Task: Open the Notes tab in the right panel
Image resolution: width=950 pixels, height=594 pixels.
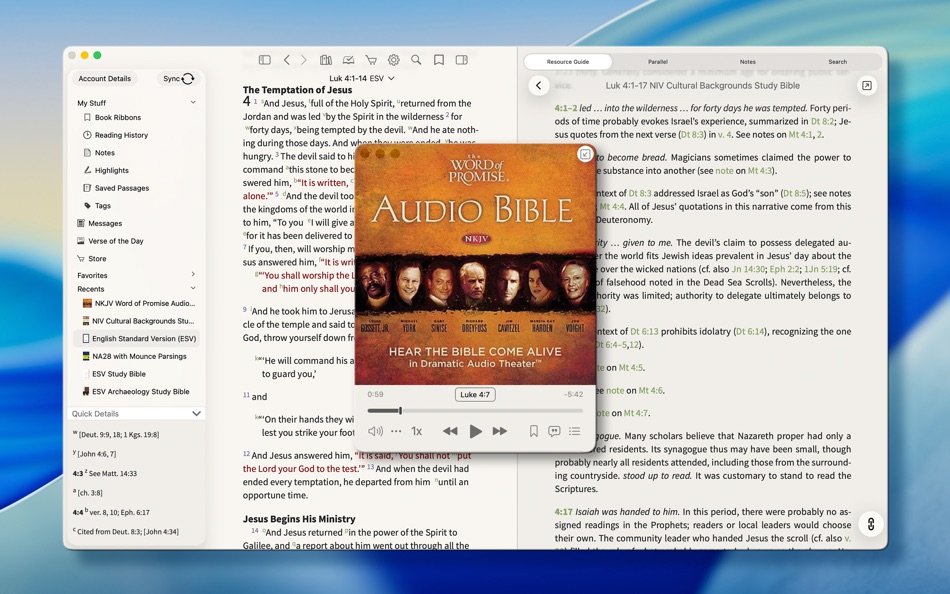Action: [747, 60]
